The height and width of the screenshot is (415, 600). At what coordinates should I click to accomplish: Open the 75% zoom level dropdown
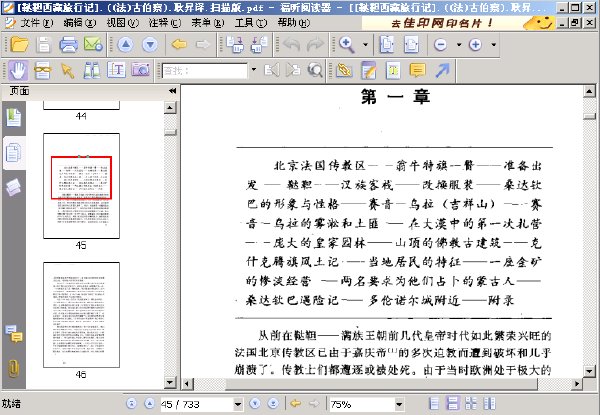(x=399, y=404)
